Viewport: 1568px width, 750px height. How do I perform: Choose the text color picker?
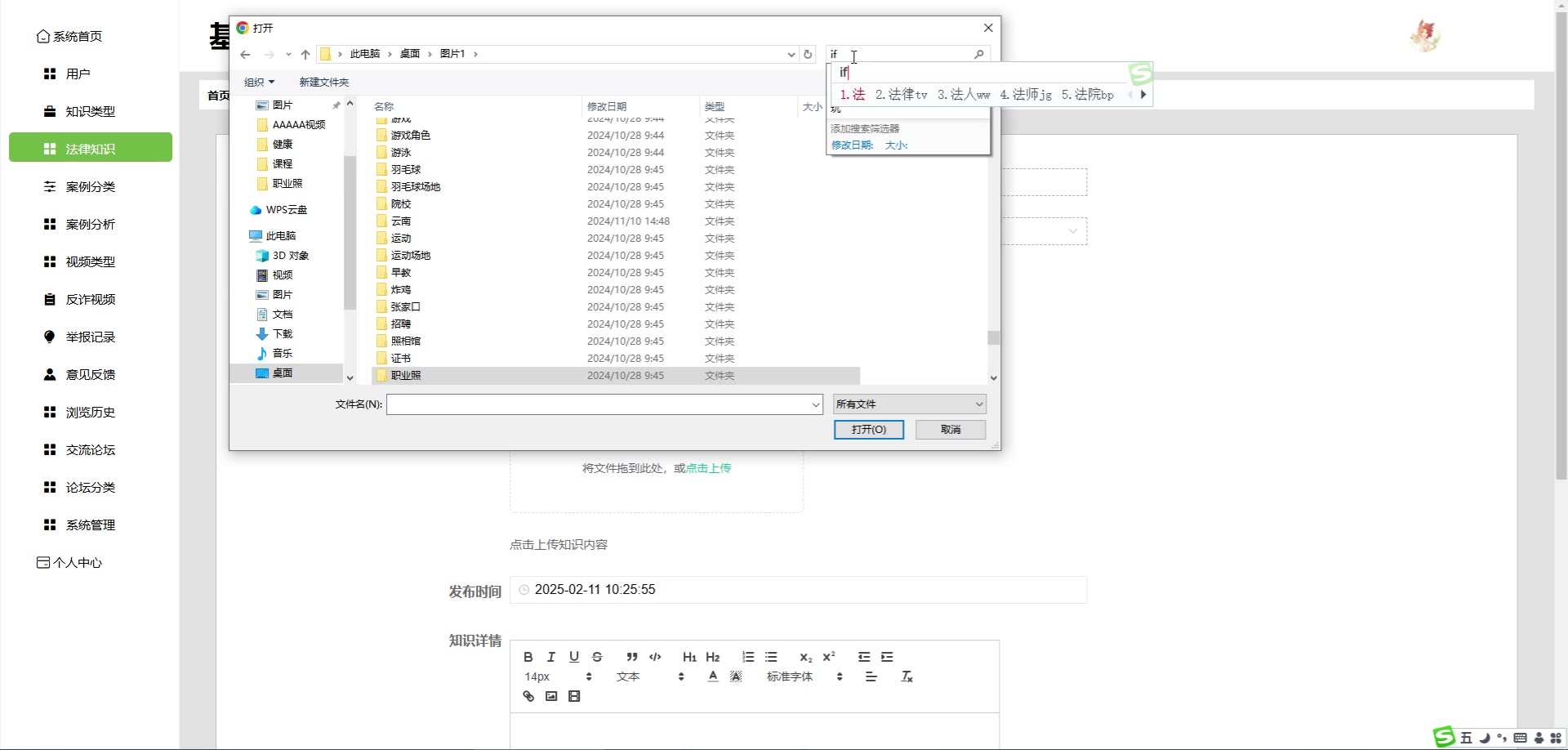coord(713,676)
